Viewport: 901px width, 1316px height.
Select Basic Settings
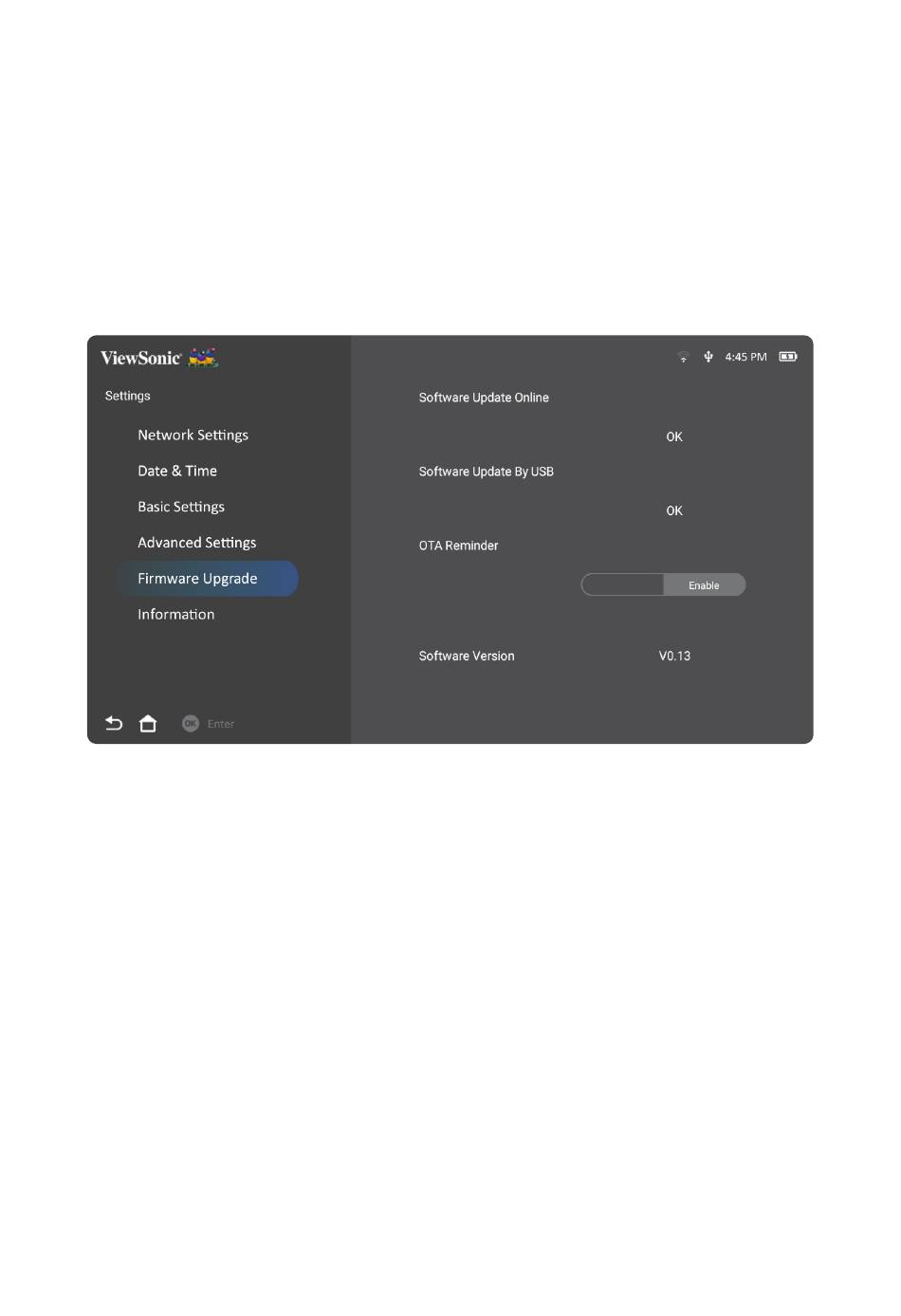(181, 507)
